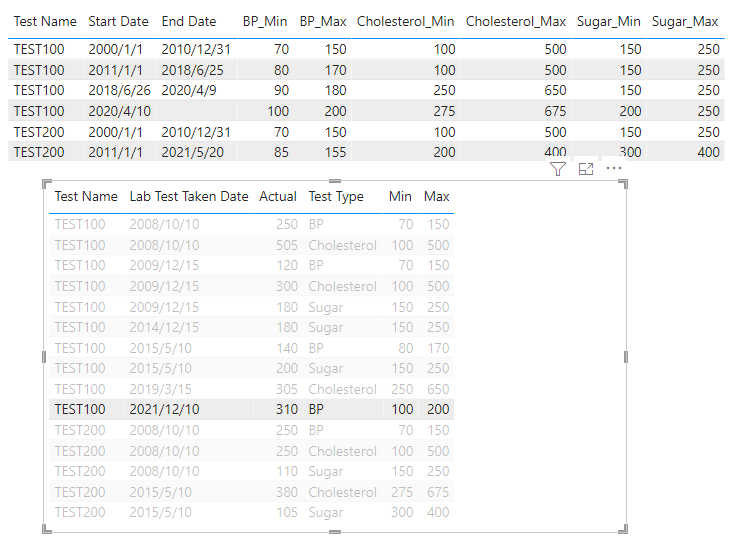The height and width of the screenshot is (559, 744).
Task: Sort by Test Name in upper table
Action: pos(45,21)
